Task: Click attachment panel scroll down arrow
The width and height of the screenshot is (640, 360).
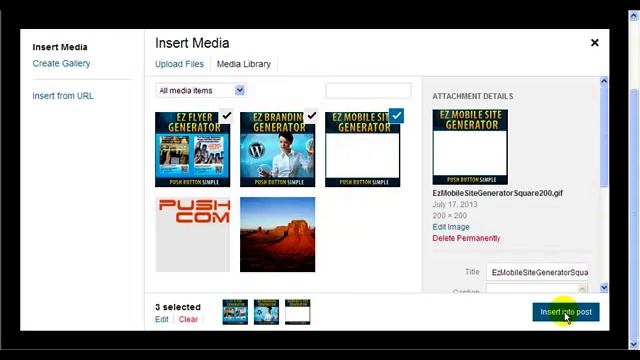Action: click(x=604, y=288)
